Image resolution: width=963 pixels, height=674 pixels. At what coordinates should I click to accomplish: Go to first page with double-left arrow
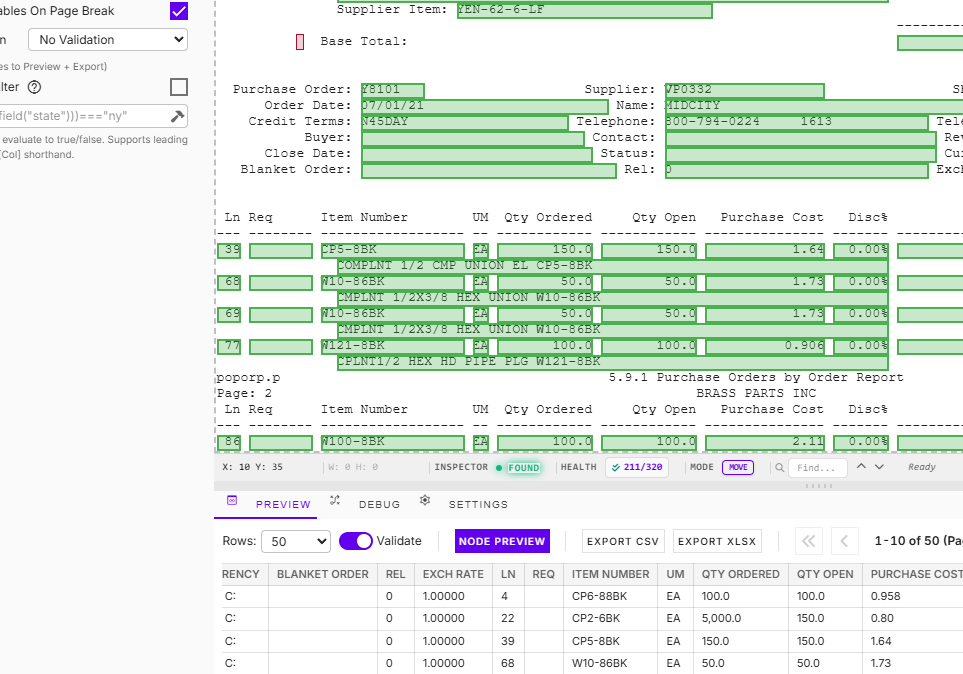tap(809, 541)
